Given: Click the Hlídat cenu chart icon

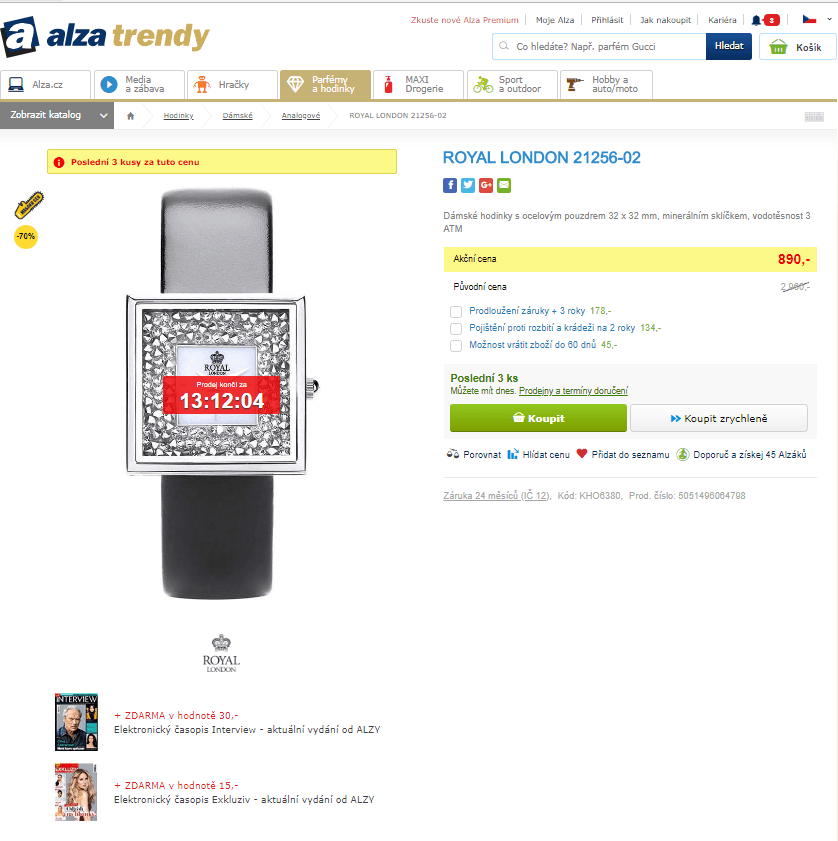Looking at the screenshot, I should point(513,454).
